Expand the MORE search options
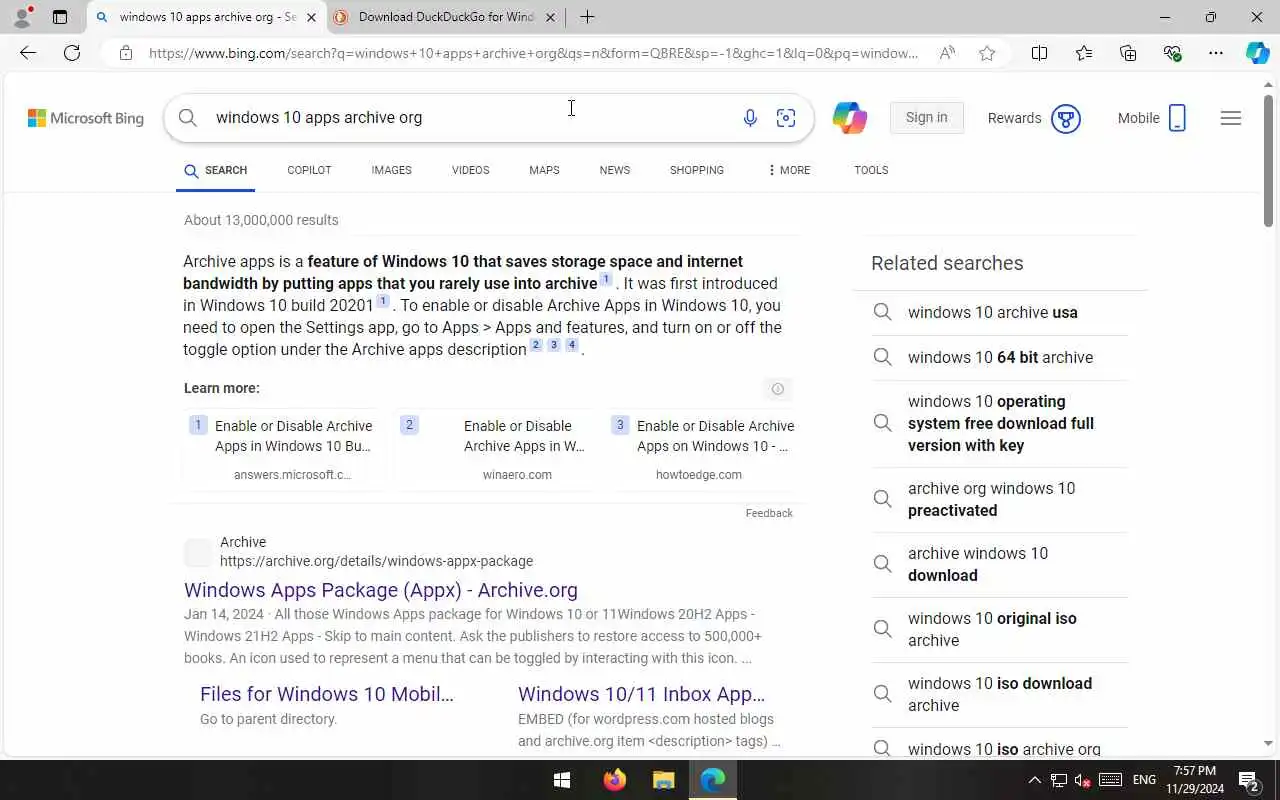This screenshot has height=800, width=1280. pos(789,170)
